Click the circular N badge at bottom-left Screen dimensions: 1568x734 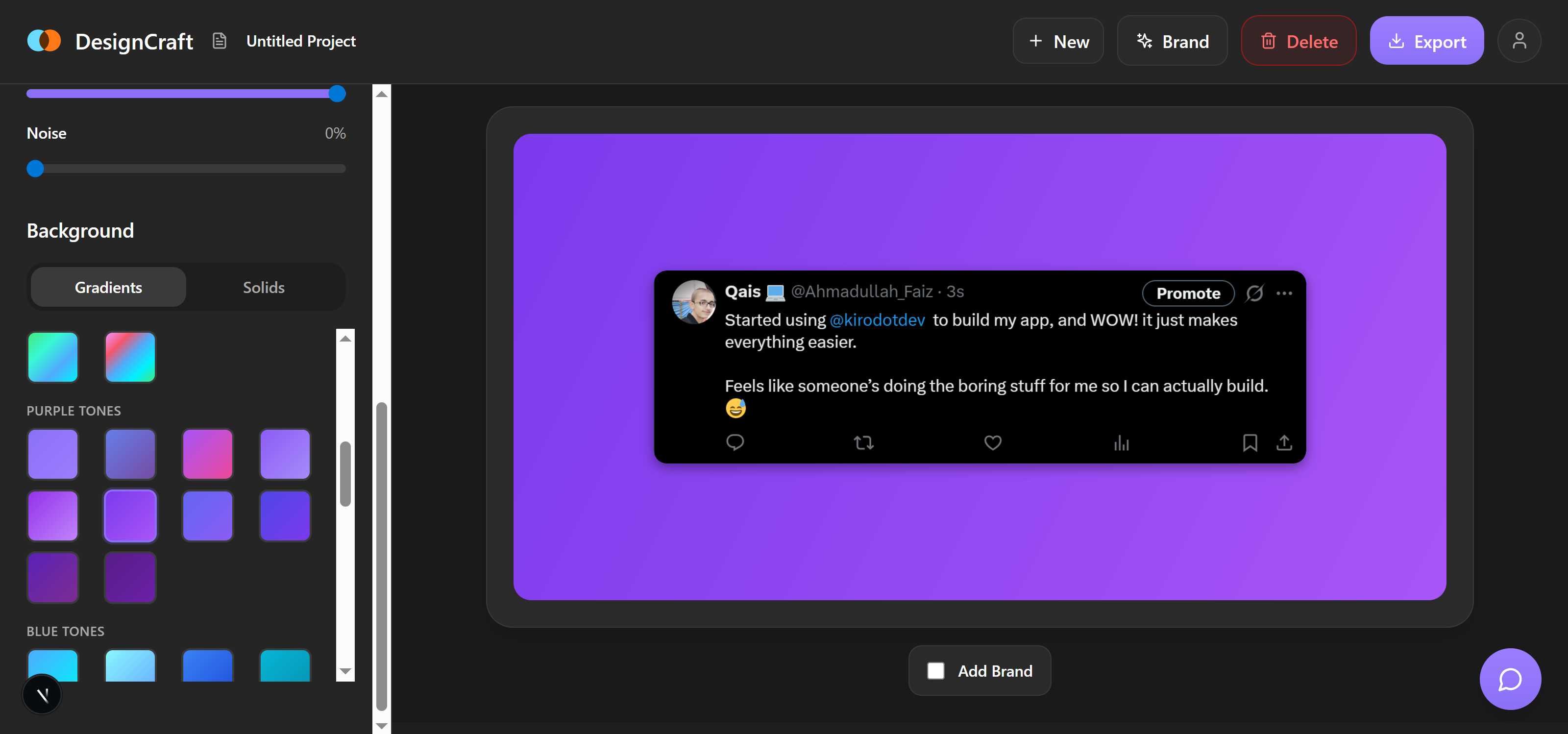(x=42, y=694)
